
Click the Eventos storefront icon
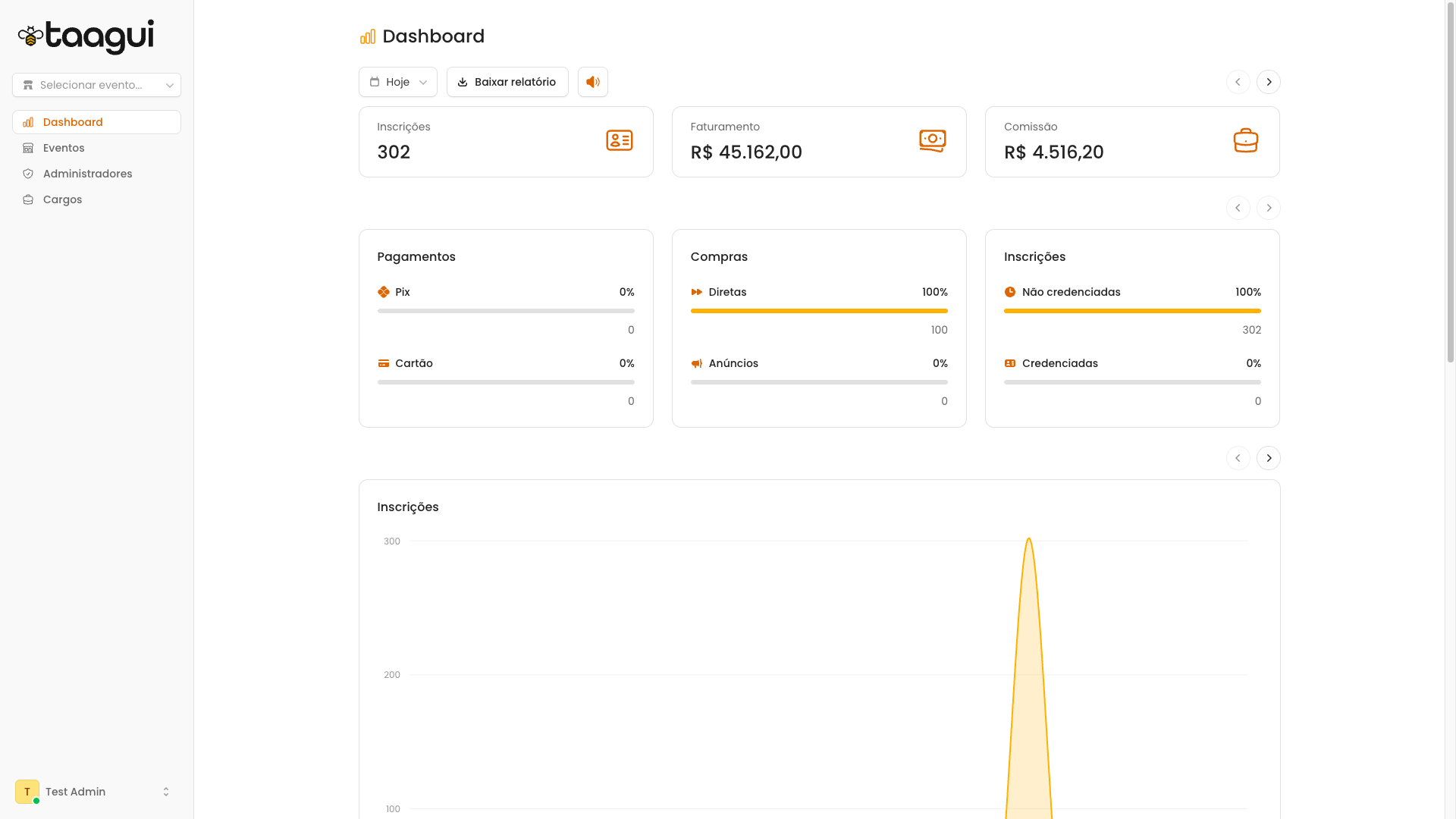[28, 148]
